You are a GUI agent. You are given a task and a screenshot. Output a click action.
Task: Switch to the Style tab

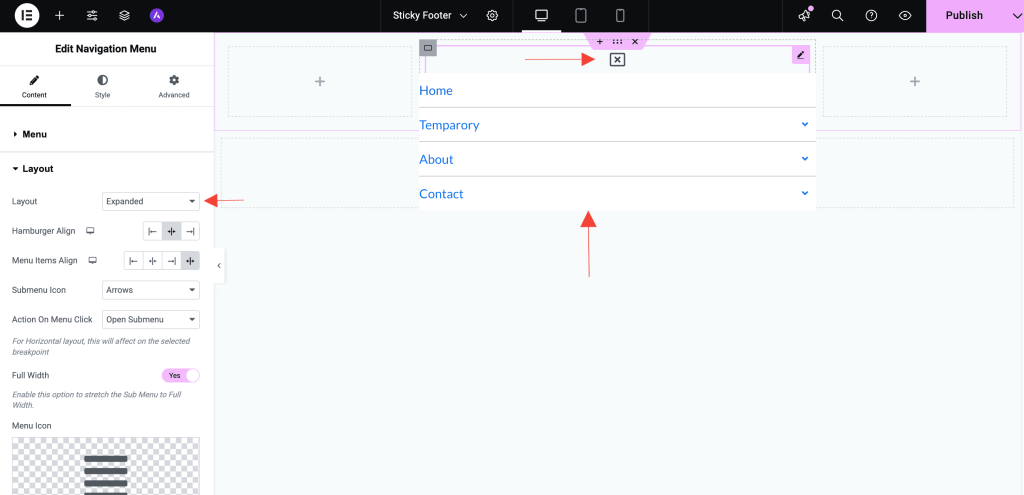(x=102, y=86)
